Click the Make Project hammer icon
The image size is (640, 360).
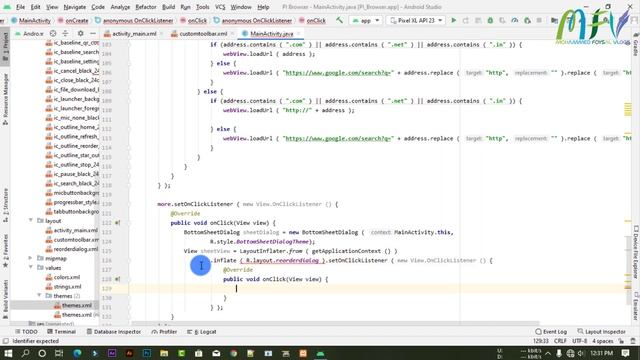pos(339,20)
